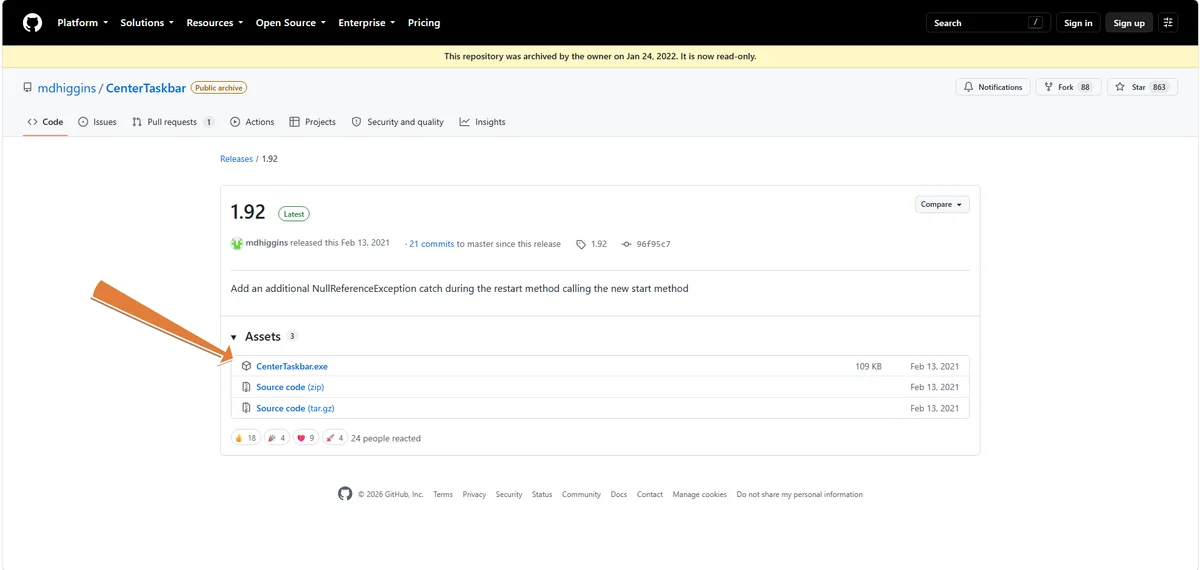Focus the Search field in header
The width and height of the screenshot is (1200, 570).
click(988, 22)
